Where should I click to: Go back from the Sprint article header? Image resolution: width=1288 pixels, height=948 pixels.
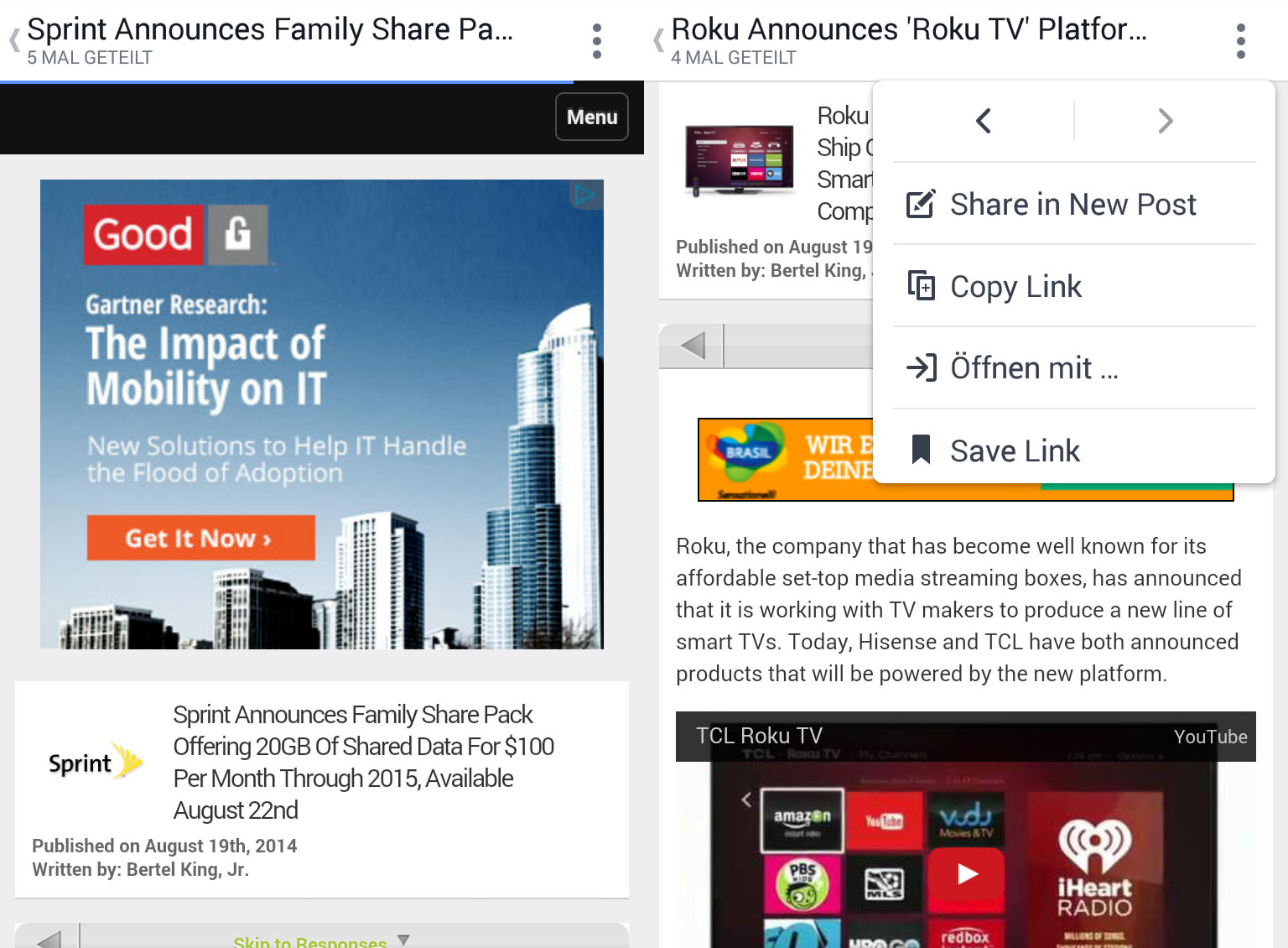(x=14, y=40)
